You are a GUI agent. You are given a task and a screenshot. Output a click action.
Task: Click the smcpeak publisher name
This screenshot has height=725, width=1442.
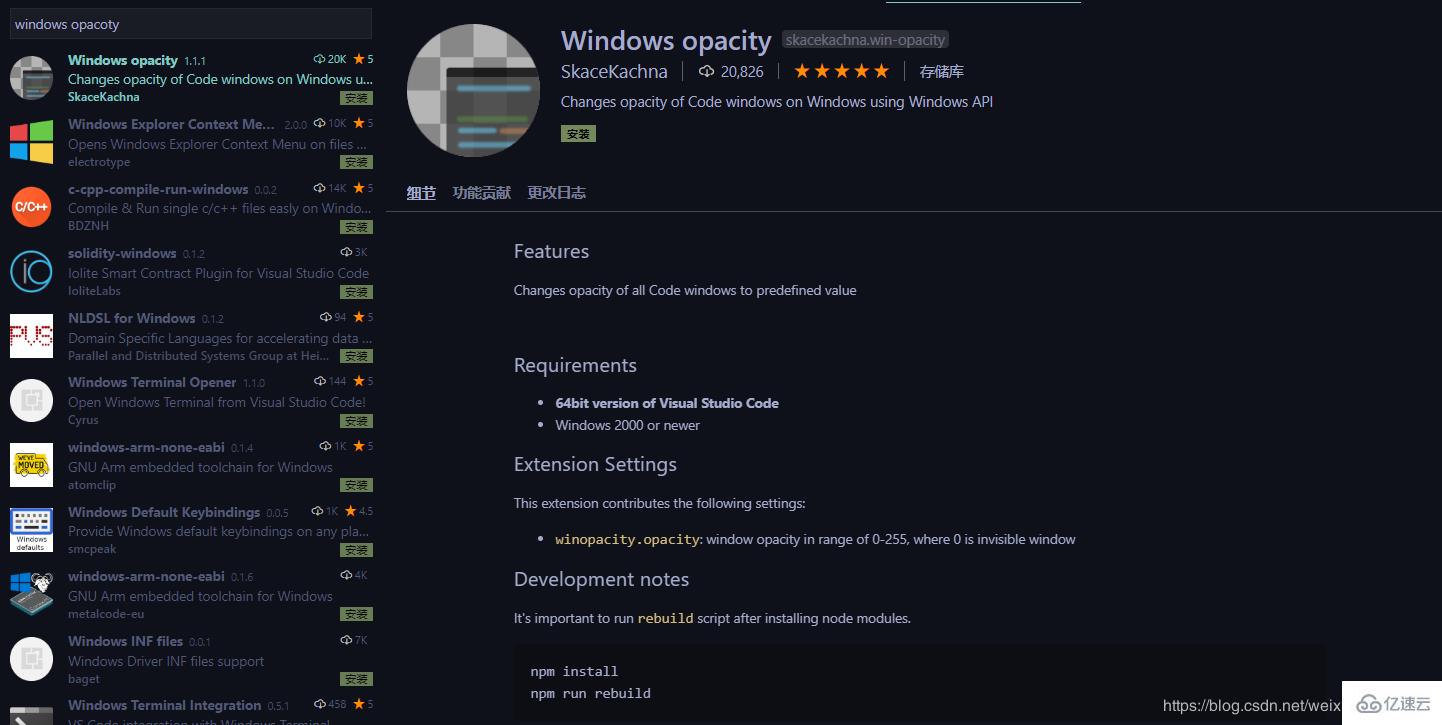[x=92, y=549]
